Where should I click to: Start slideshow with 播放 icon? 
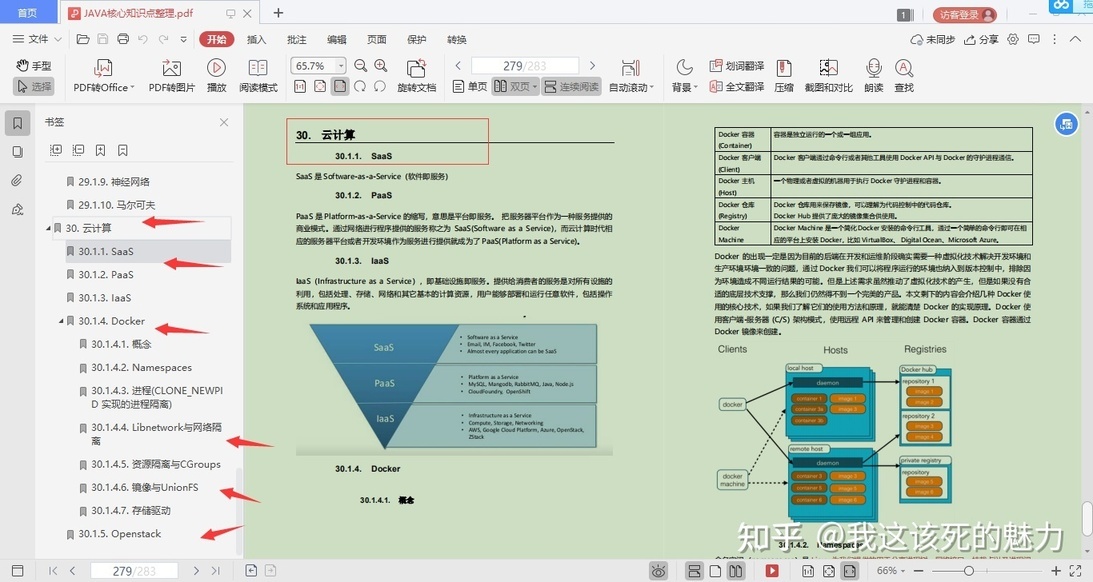coord(216,76)
